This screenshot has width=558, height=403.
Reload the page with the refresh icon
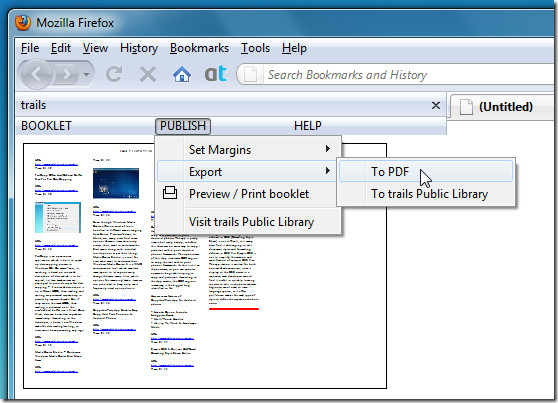[114, 74]
